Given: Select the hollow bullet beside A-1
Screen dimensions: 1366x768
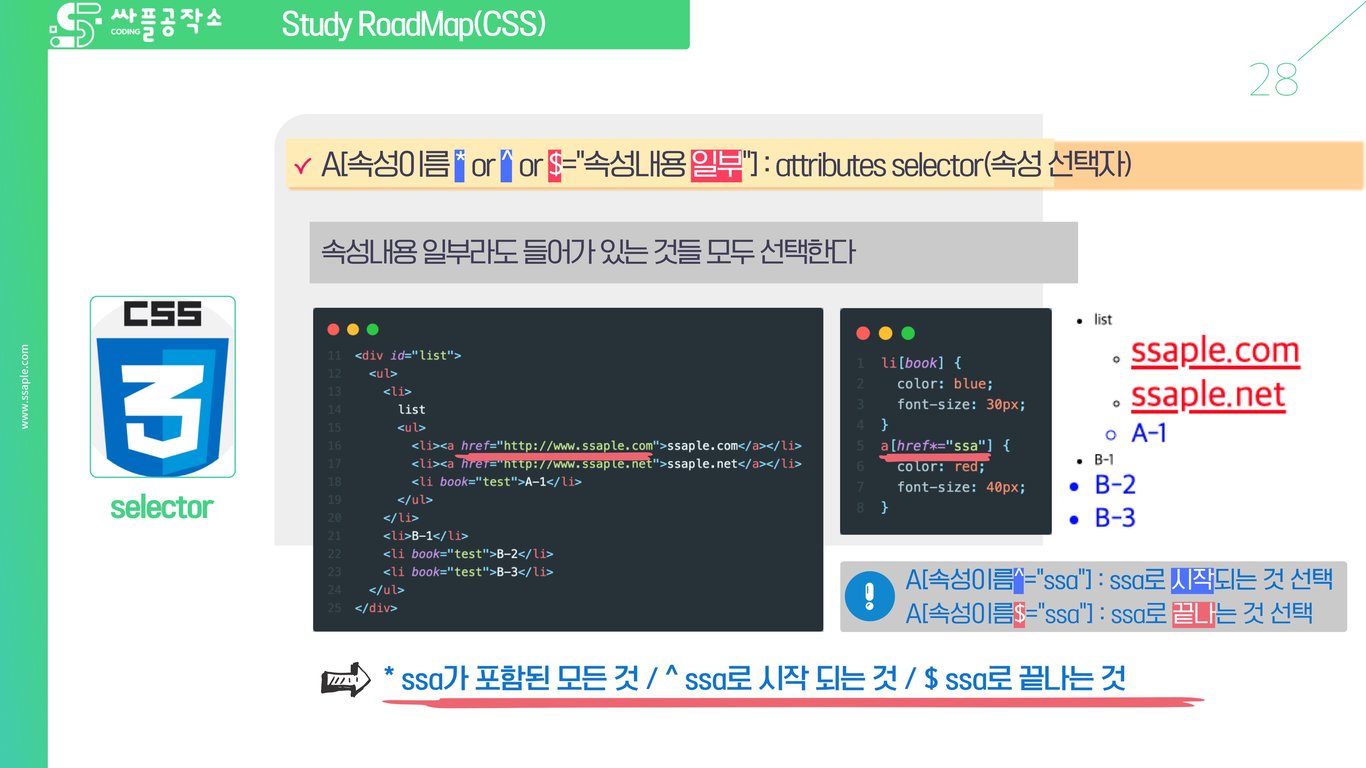Looking at the screenshot, I should click(1113, 433).
